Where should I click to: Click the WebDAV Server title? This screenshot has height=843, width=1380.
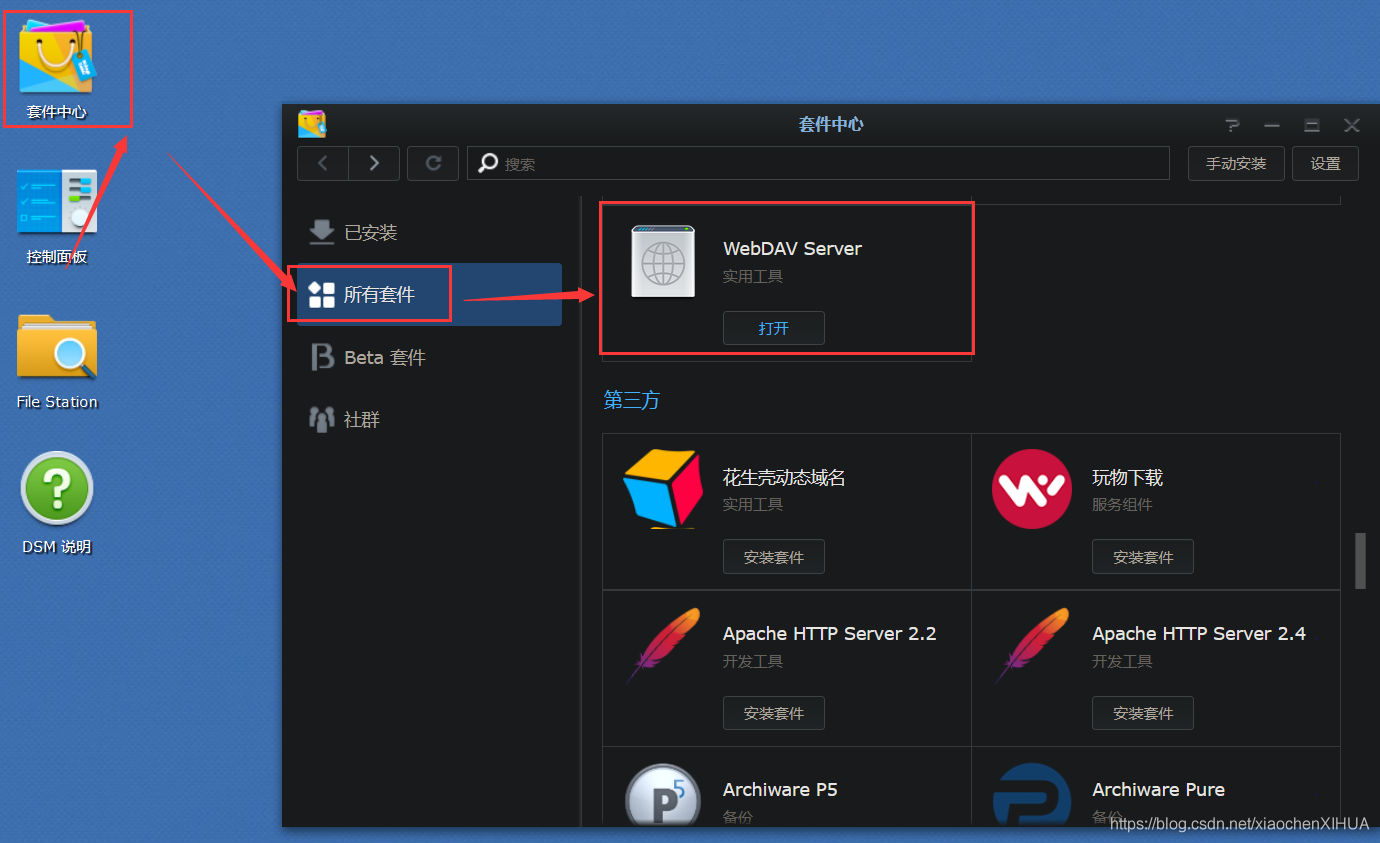click(792, 248)
